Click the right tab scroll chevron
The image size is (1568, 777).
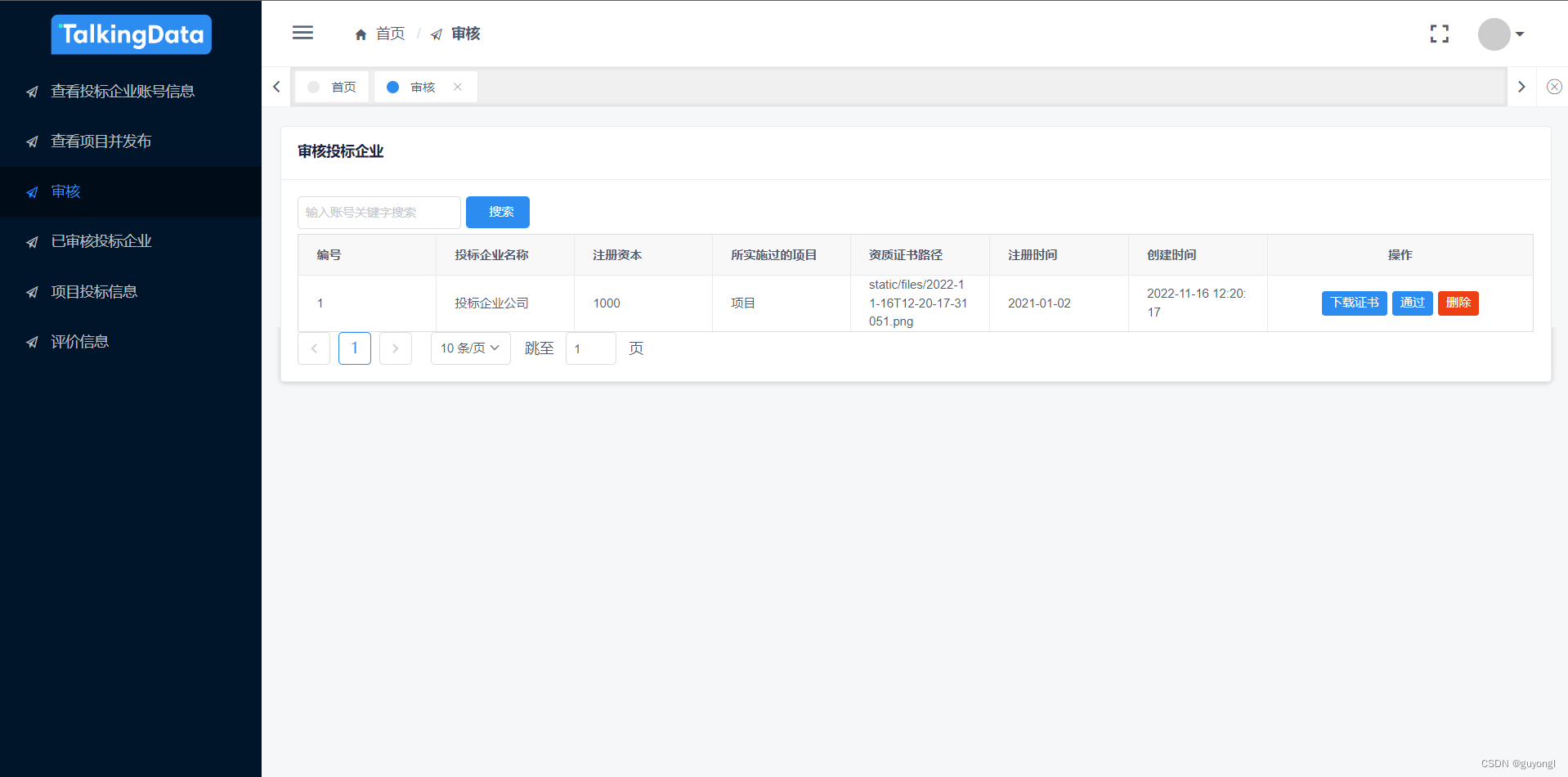tap(1521, 86)
